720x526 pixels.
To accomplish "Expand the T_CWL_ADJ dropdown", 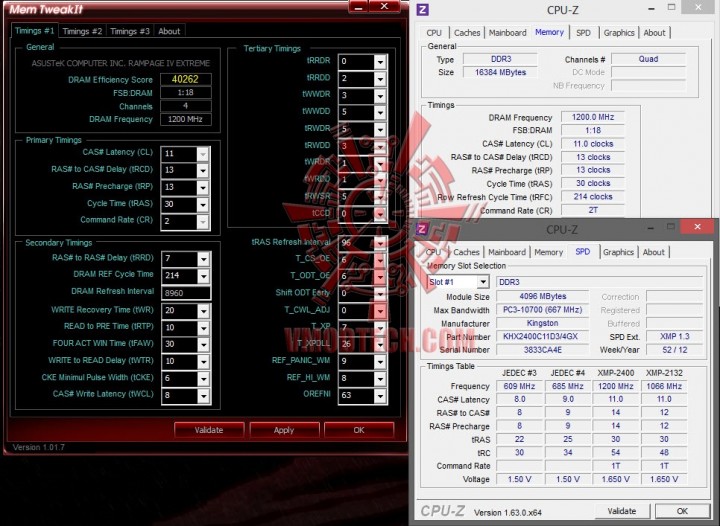I will tap(380, 311).
